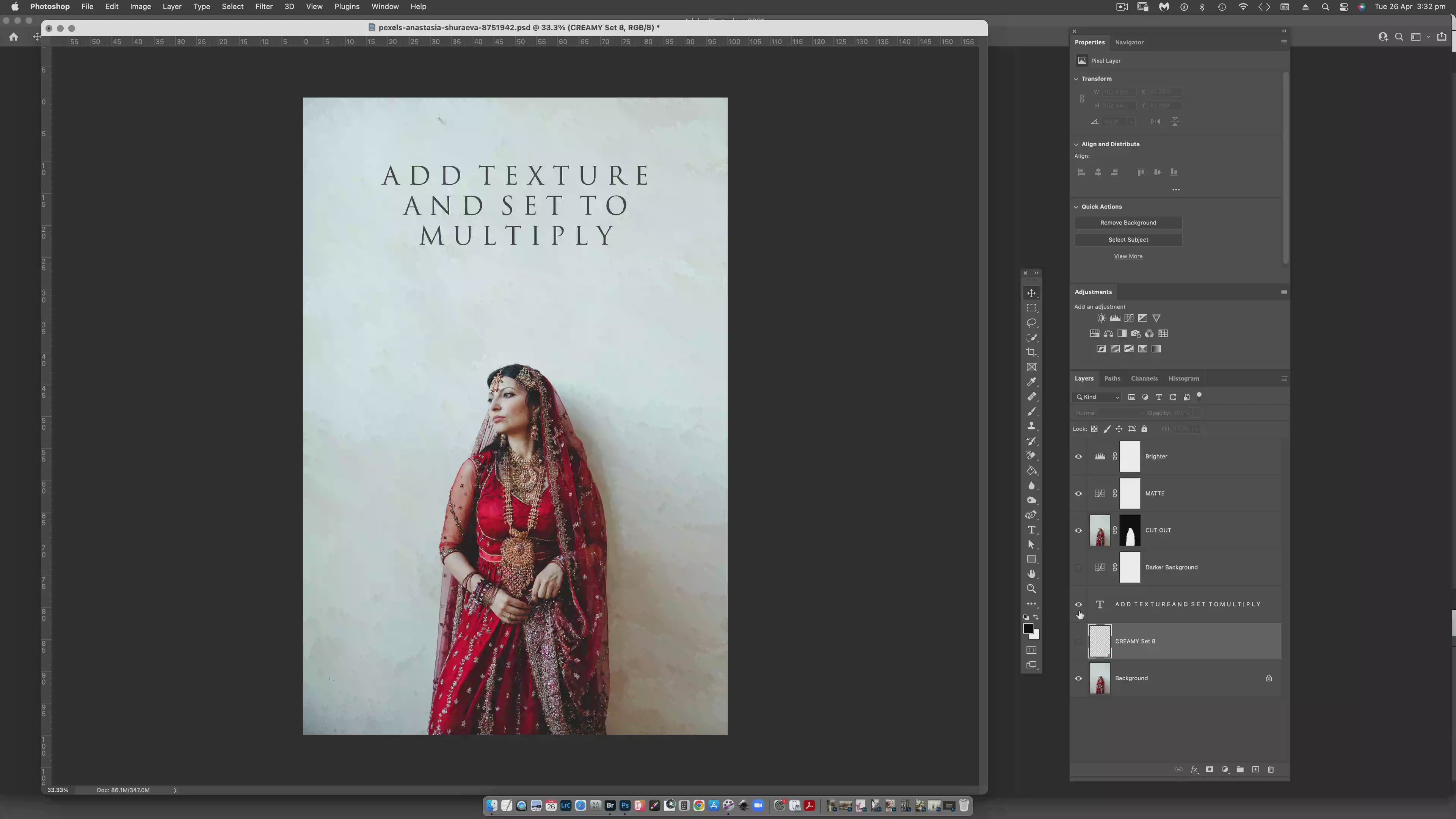Show the Darker Background layer

point(1078,568)
